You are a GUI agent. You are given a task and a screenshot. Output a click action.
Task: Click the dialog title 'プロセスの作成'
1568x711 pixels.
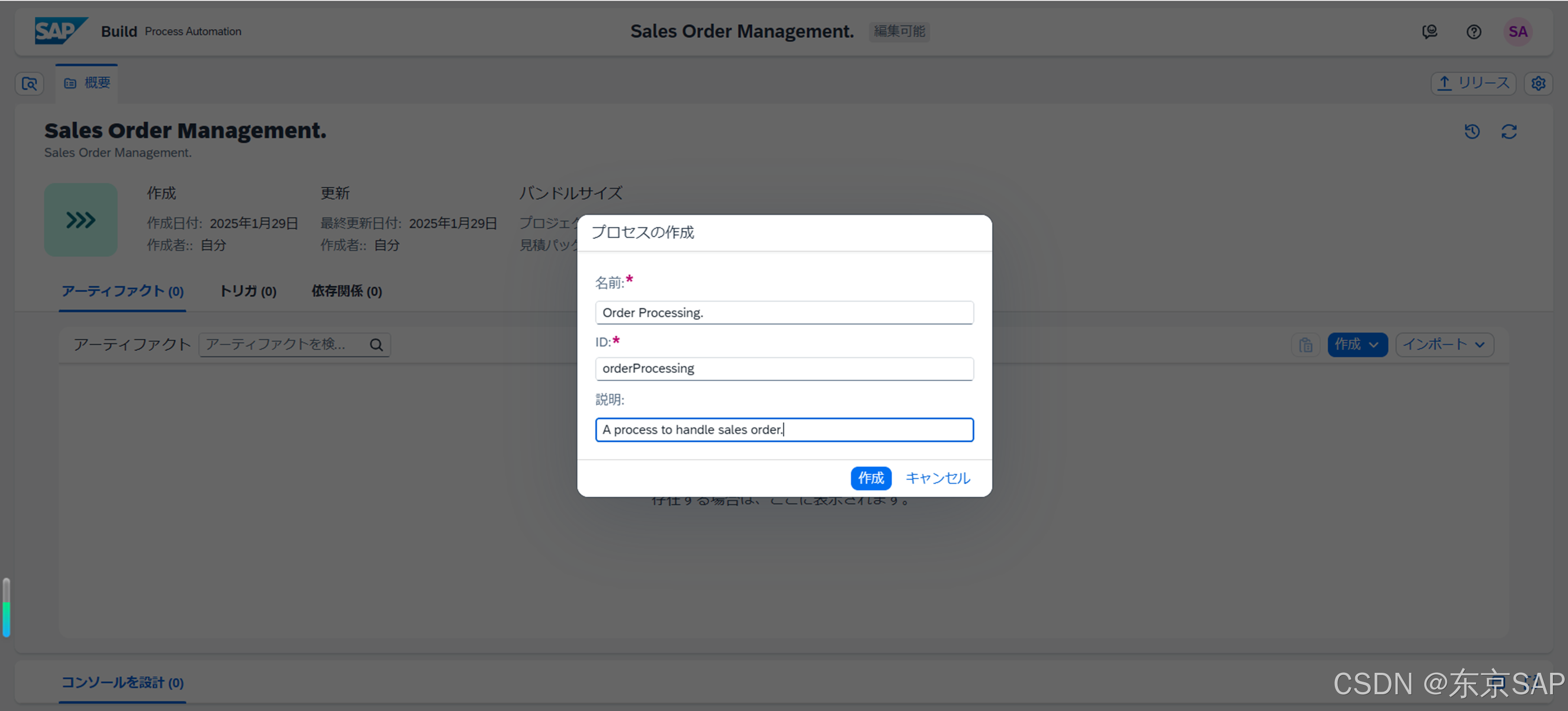(x=642, y=233)
